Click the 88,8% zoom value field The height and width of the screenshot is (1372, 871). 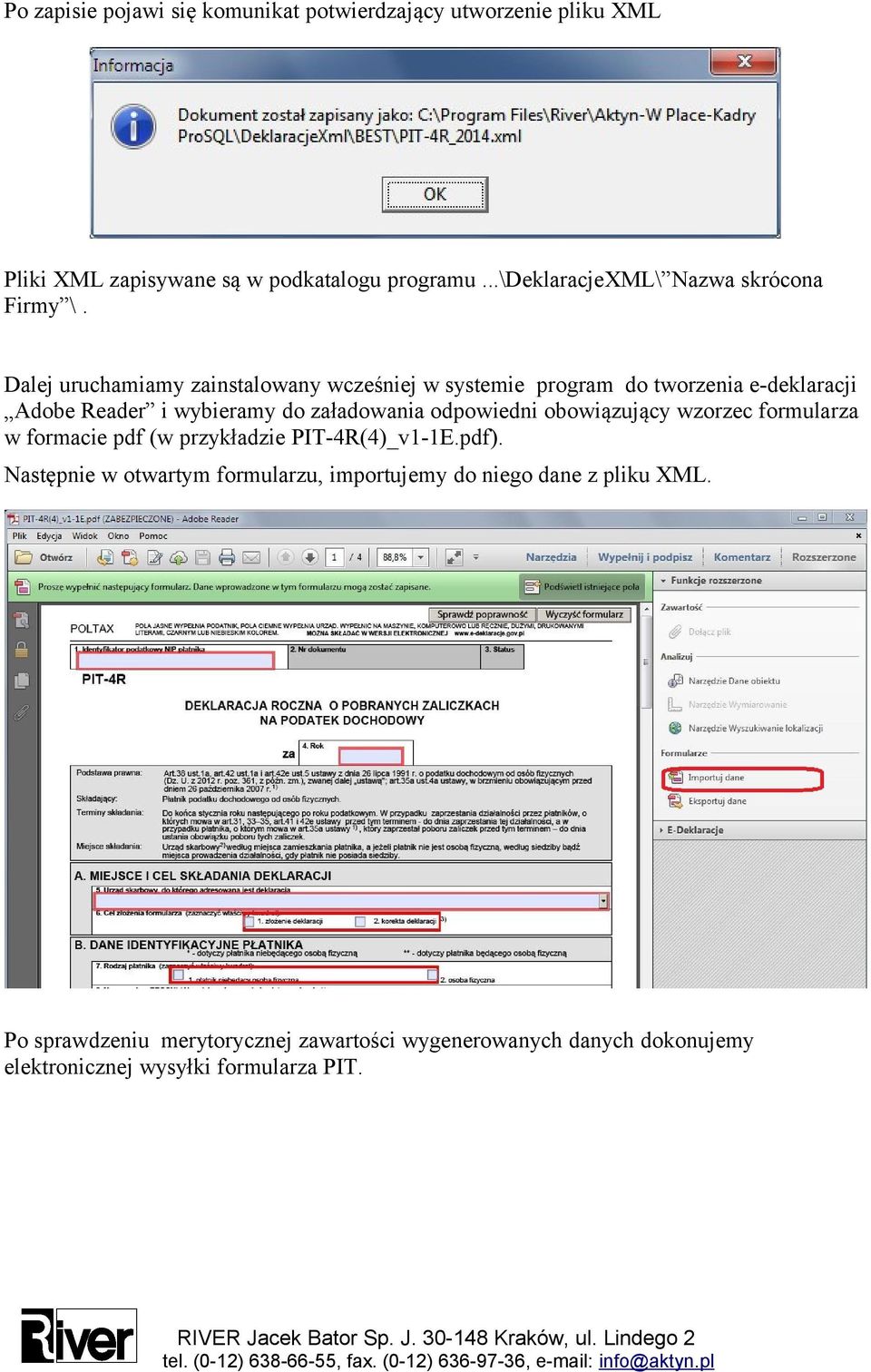(x=396, y=557)
